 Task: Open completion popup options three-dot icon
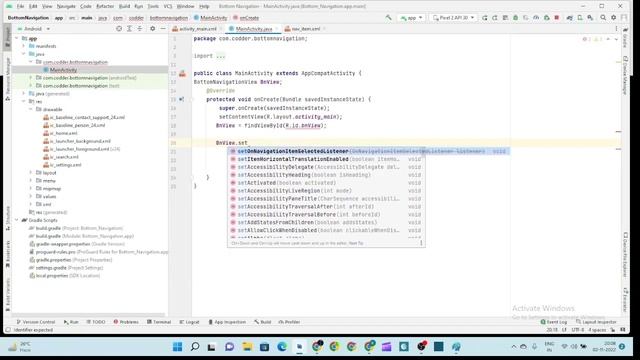[x=421, y=243]
